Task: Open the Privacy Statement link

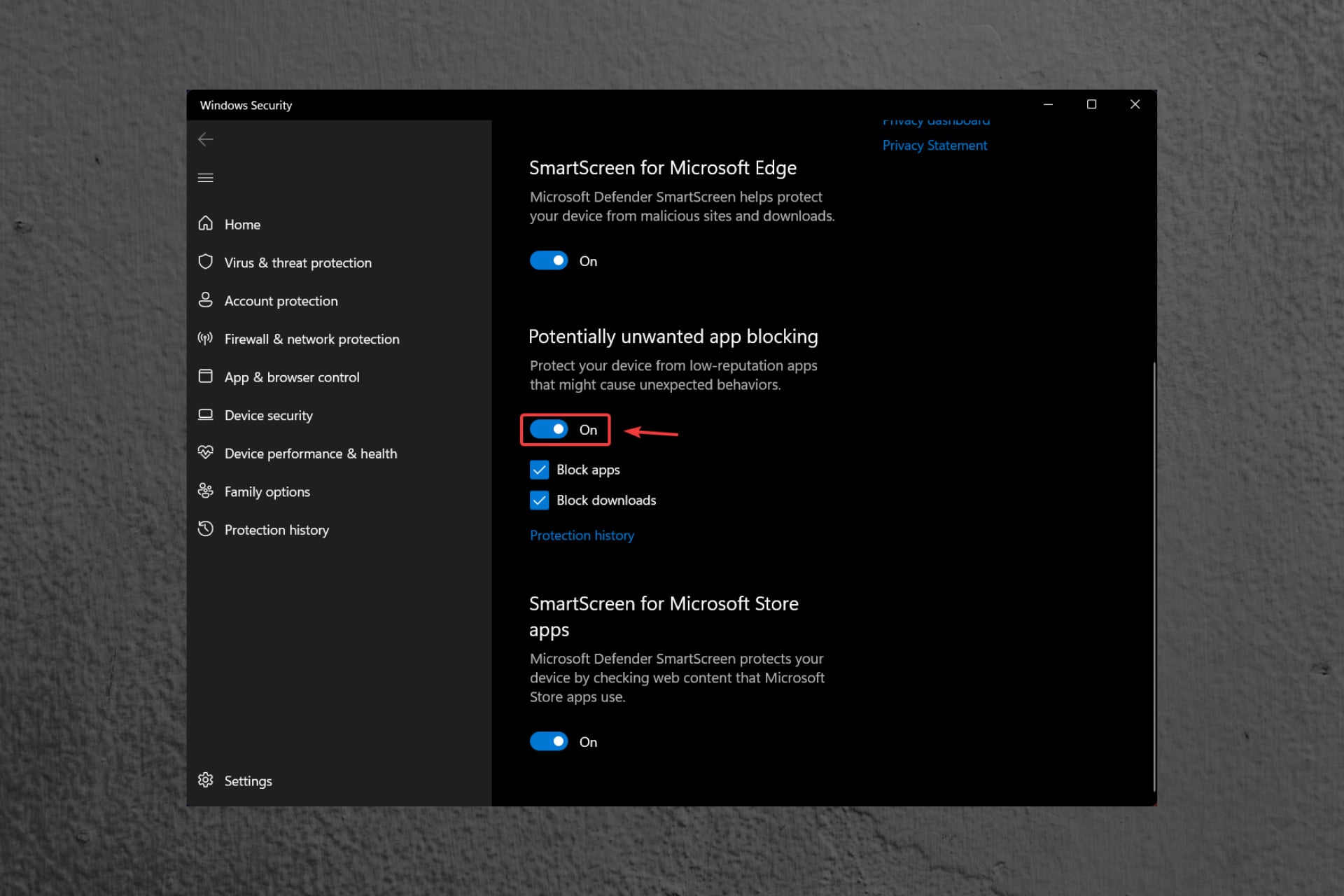Action: click(934, 146)
